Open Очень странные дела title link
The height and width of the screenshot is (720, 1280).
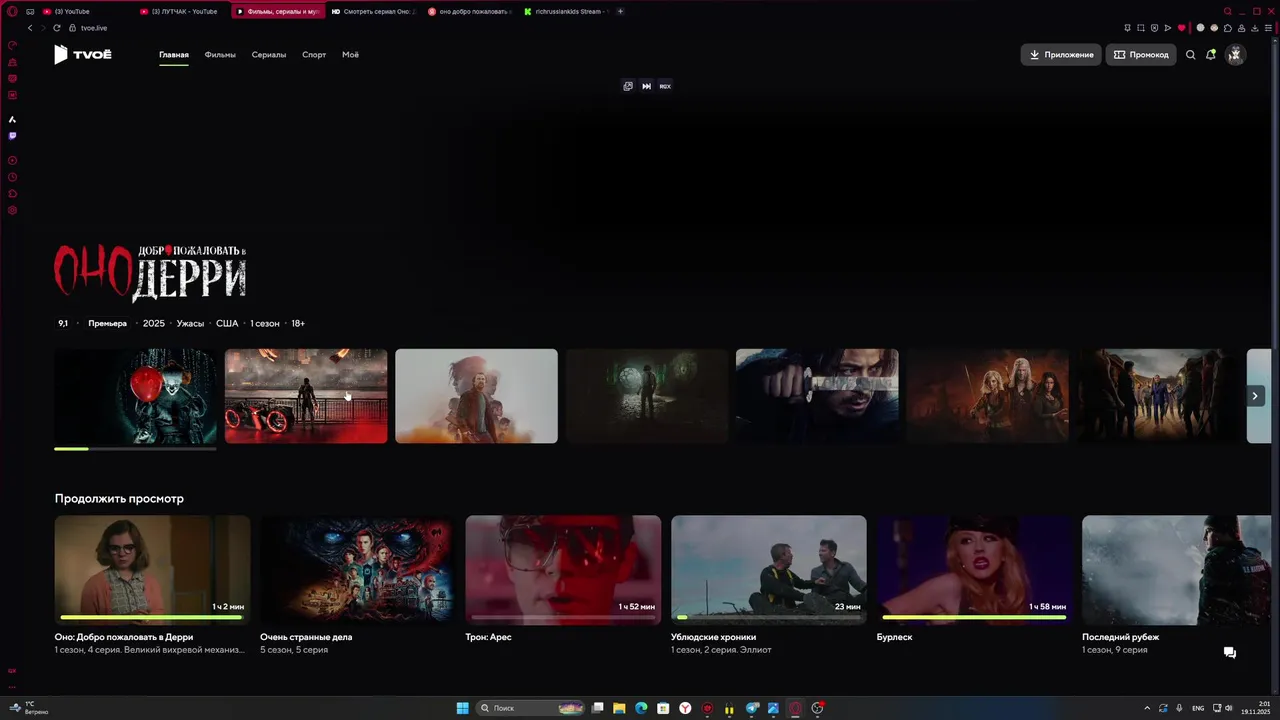(x=306, y=637)
